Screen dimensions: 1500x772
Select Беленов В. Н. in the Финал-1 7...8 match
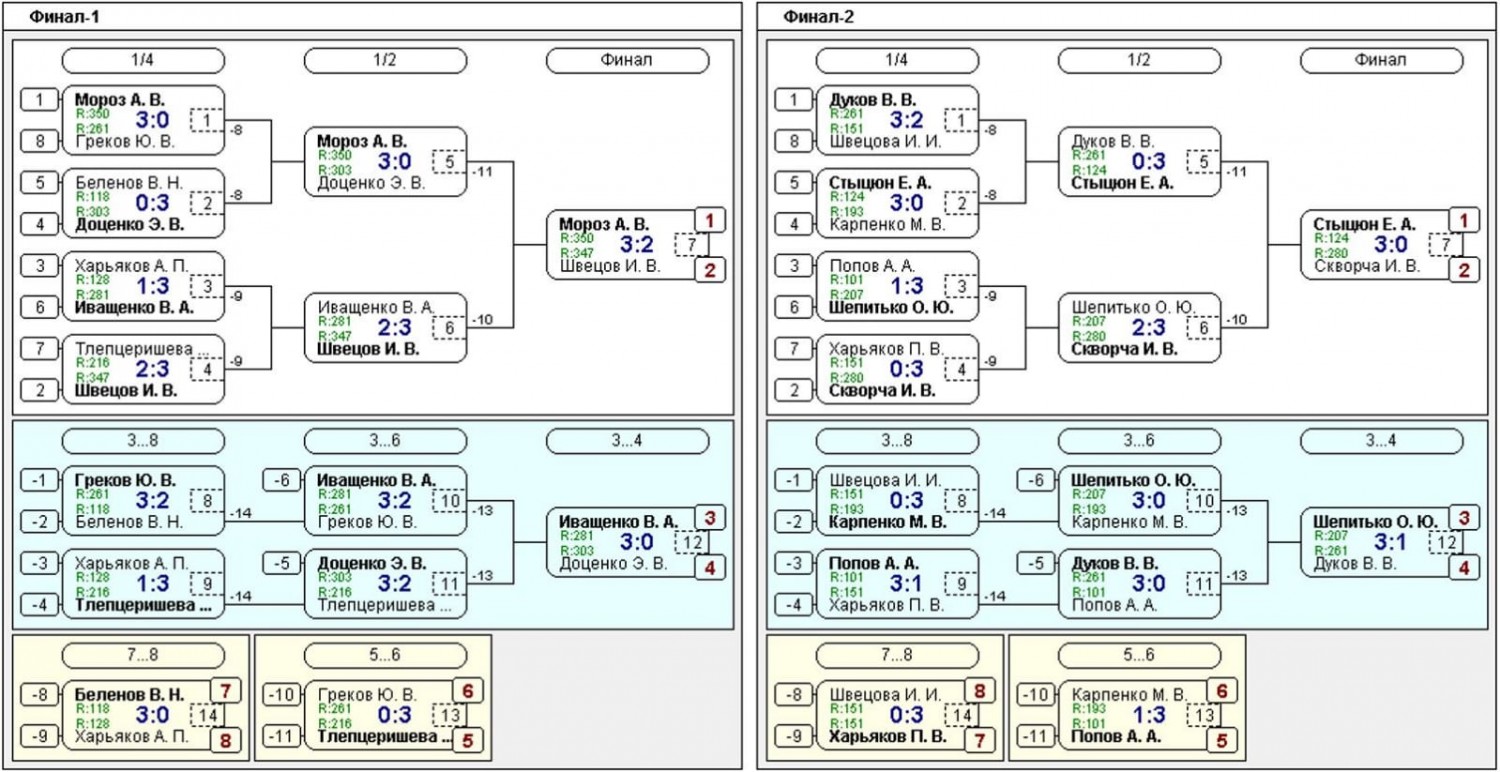(130, 694)
